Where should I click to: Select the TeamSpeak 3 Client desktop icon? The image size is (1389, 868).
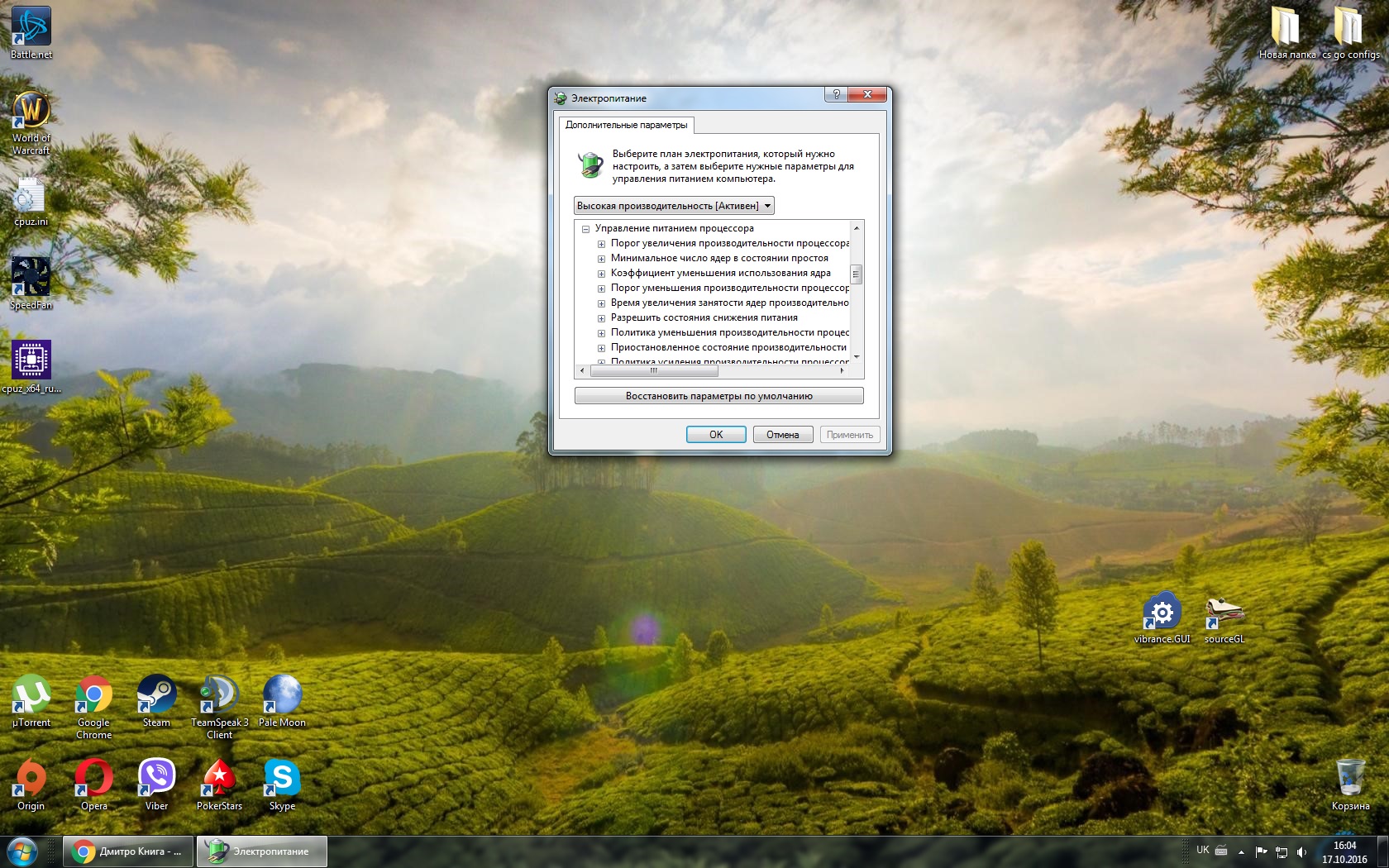coord(220,707)
